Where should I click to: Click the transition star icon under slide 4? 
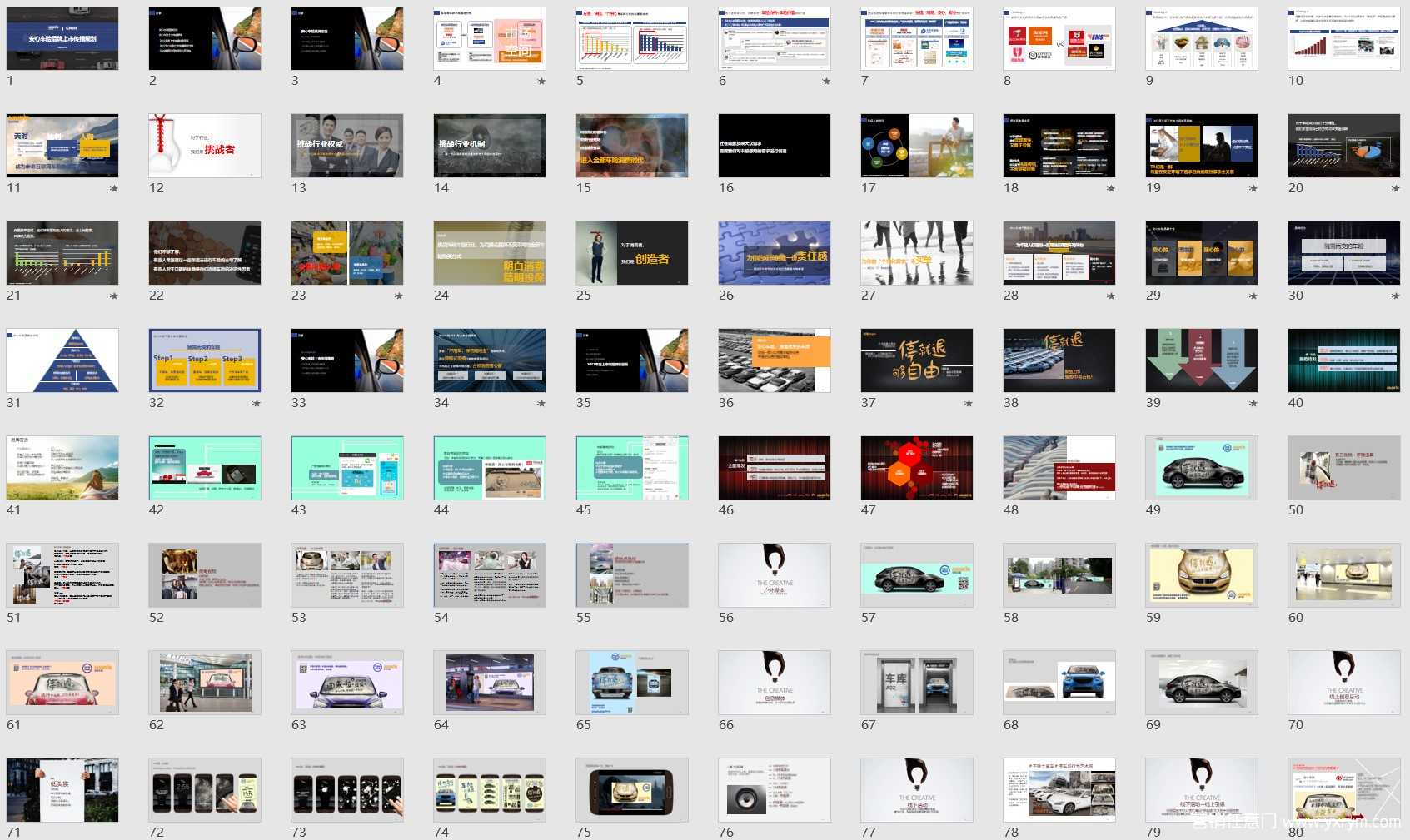coord(541,82)
